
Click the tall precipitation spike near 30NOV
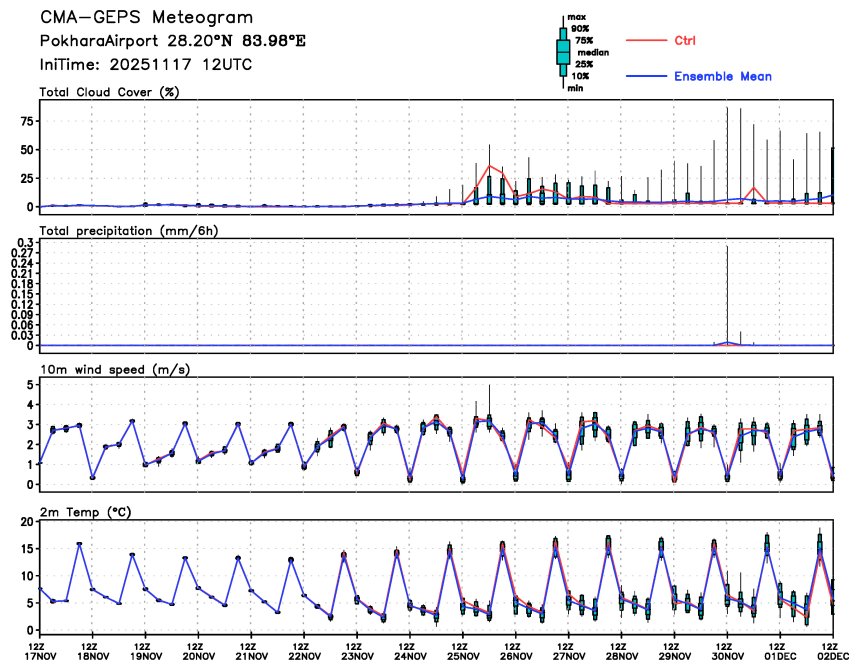point(727,295)
